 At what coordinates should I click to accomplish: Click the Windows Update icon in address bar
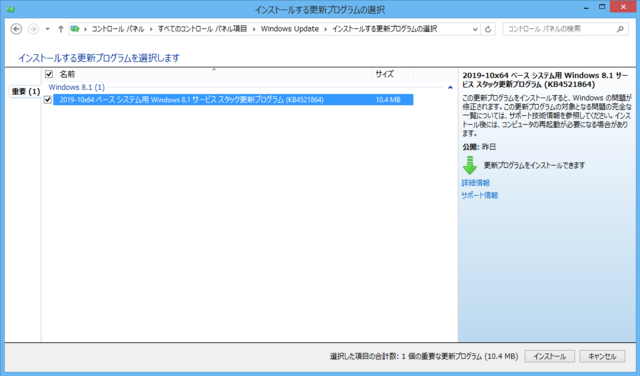[x=75, y=29]
